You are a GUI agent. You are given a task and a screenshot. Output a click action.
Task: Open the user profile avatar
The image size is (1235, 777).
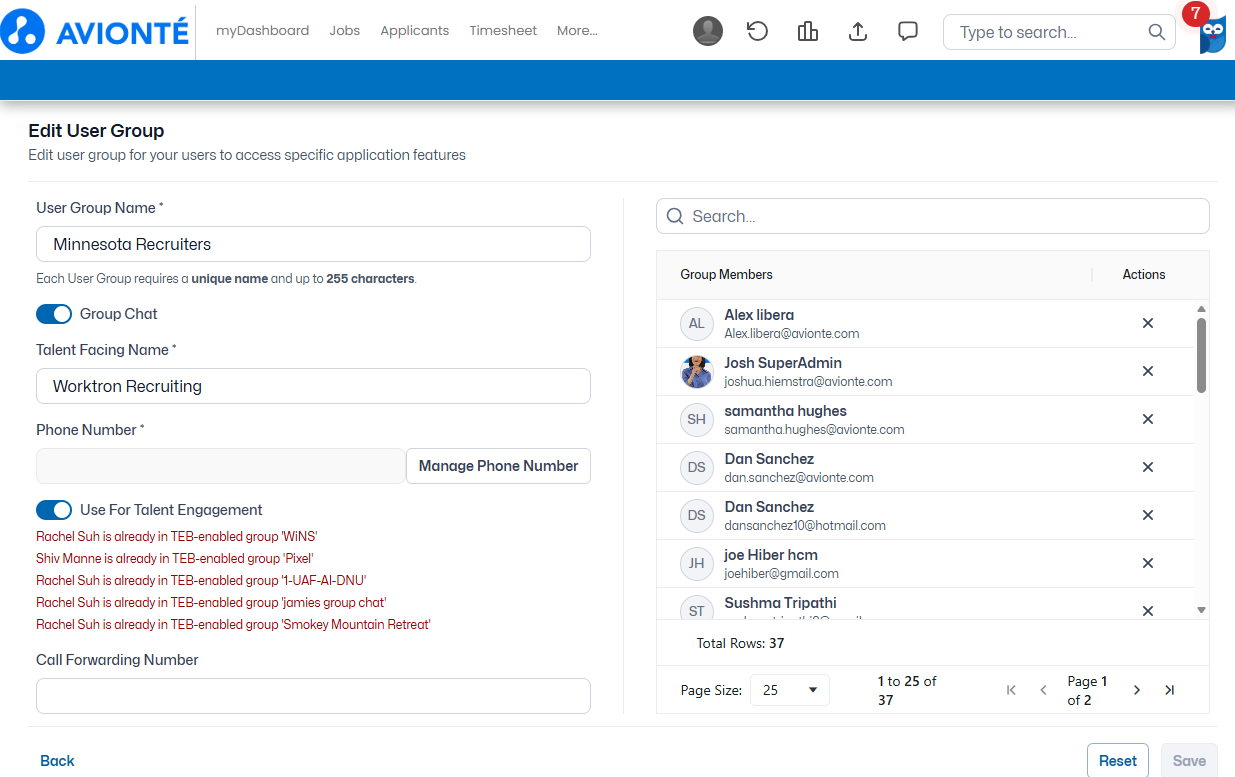[x=708, y=32]
